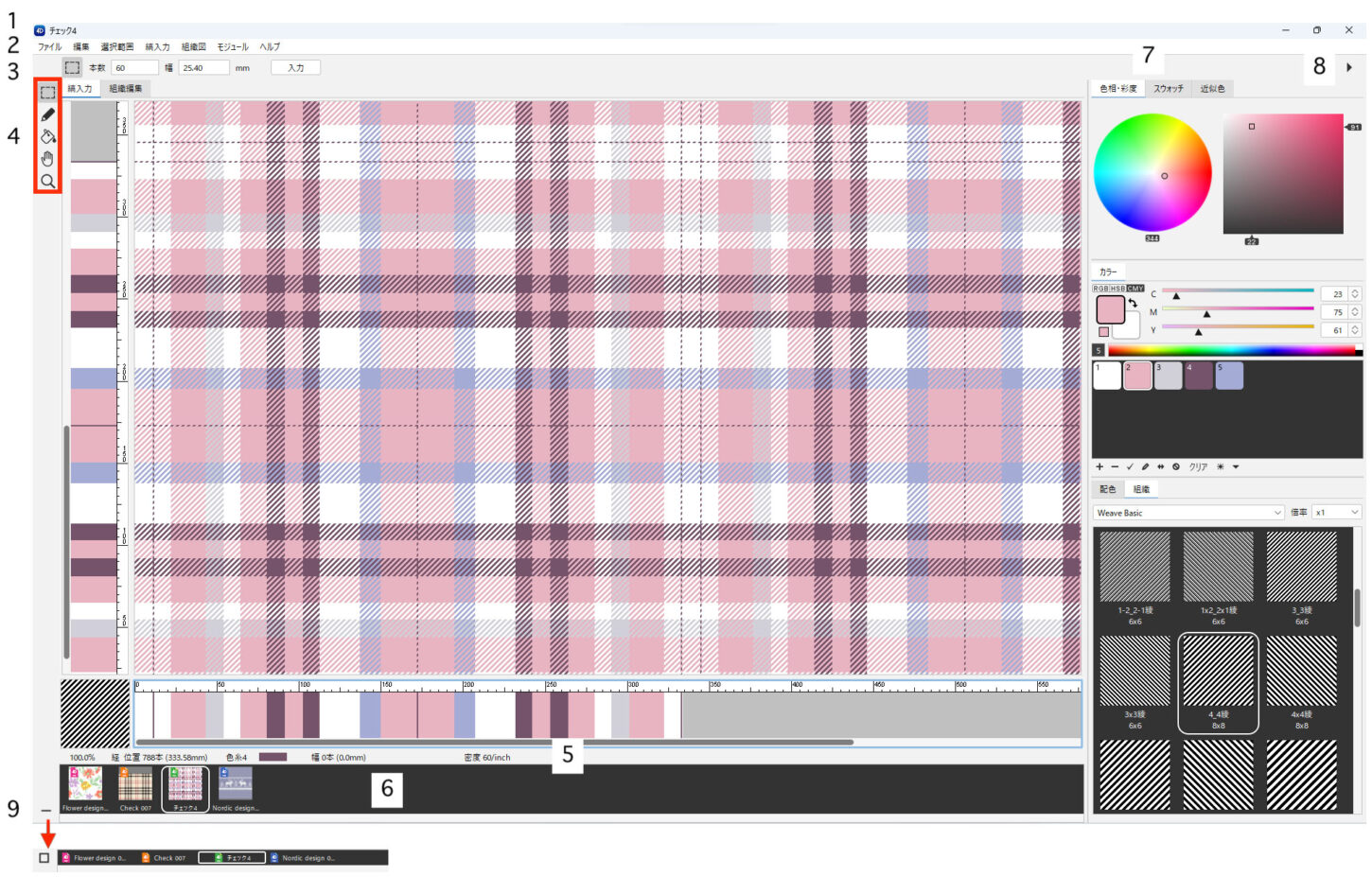Select the rectangular selection tool in left toolbar
The width and height of the screenshot is (1372, 877).
point(47,93)
